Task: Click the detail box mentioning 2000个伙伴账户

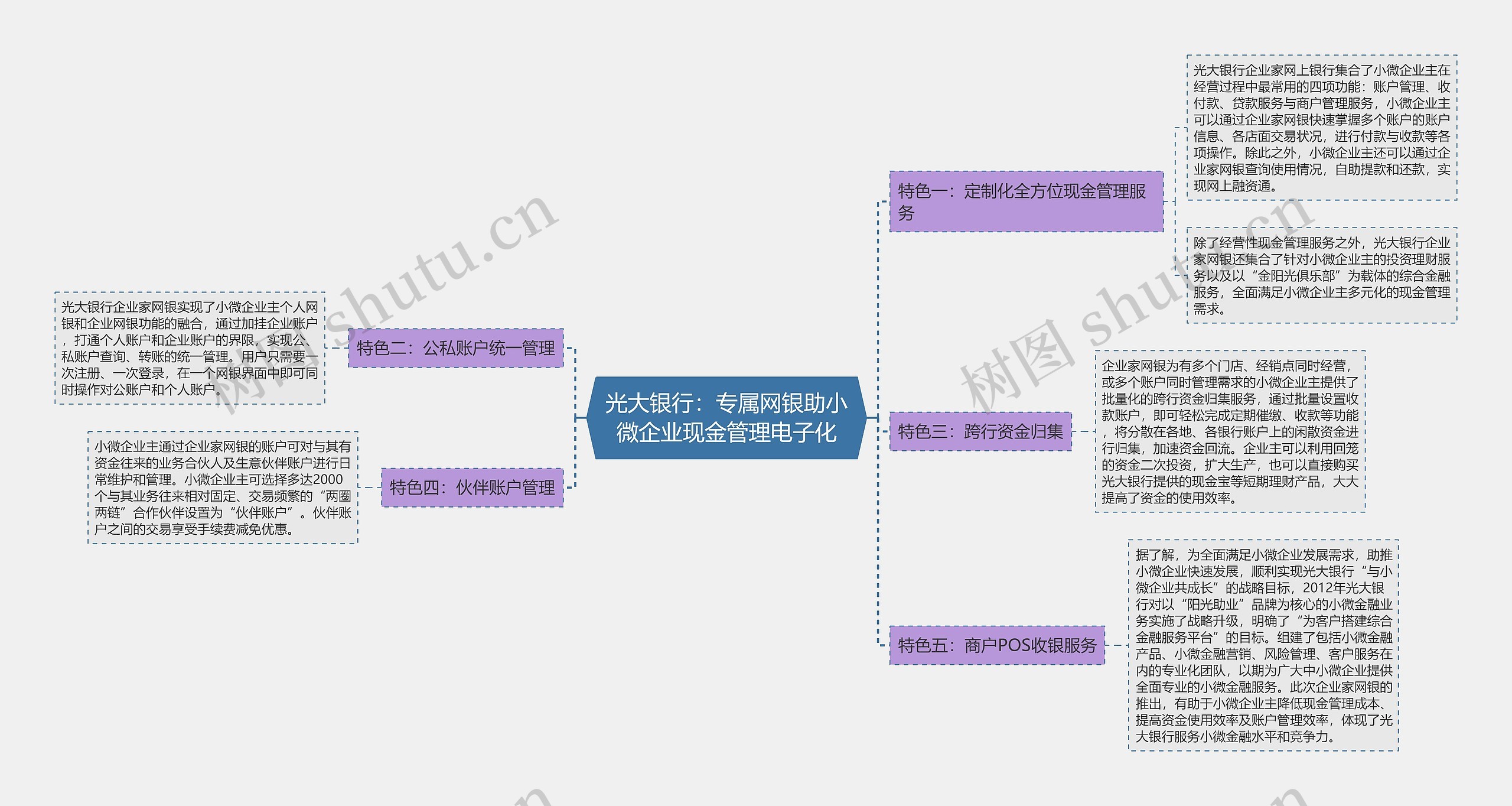Action: pyautogui.click(x=220, y=505)
